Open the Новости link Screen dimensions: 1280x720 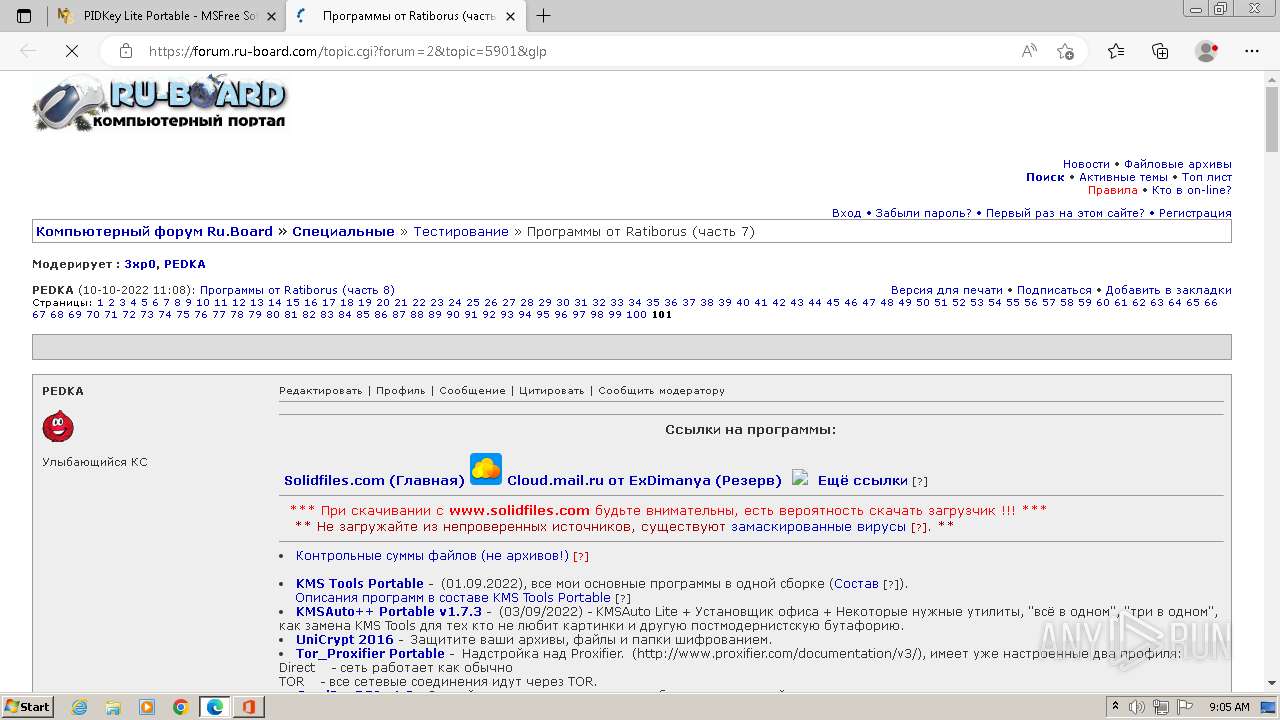(x=1086, y=164)
